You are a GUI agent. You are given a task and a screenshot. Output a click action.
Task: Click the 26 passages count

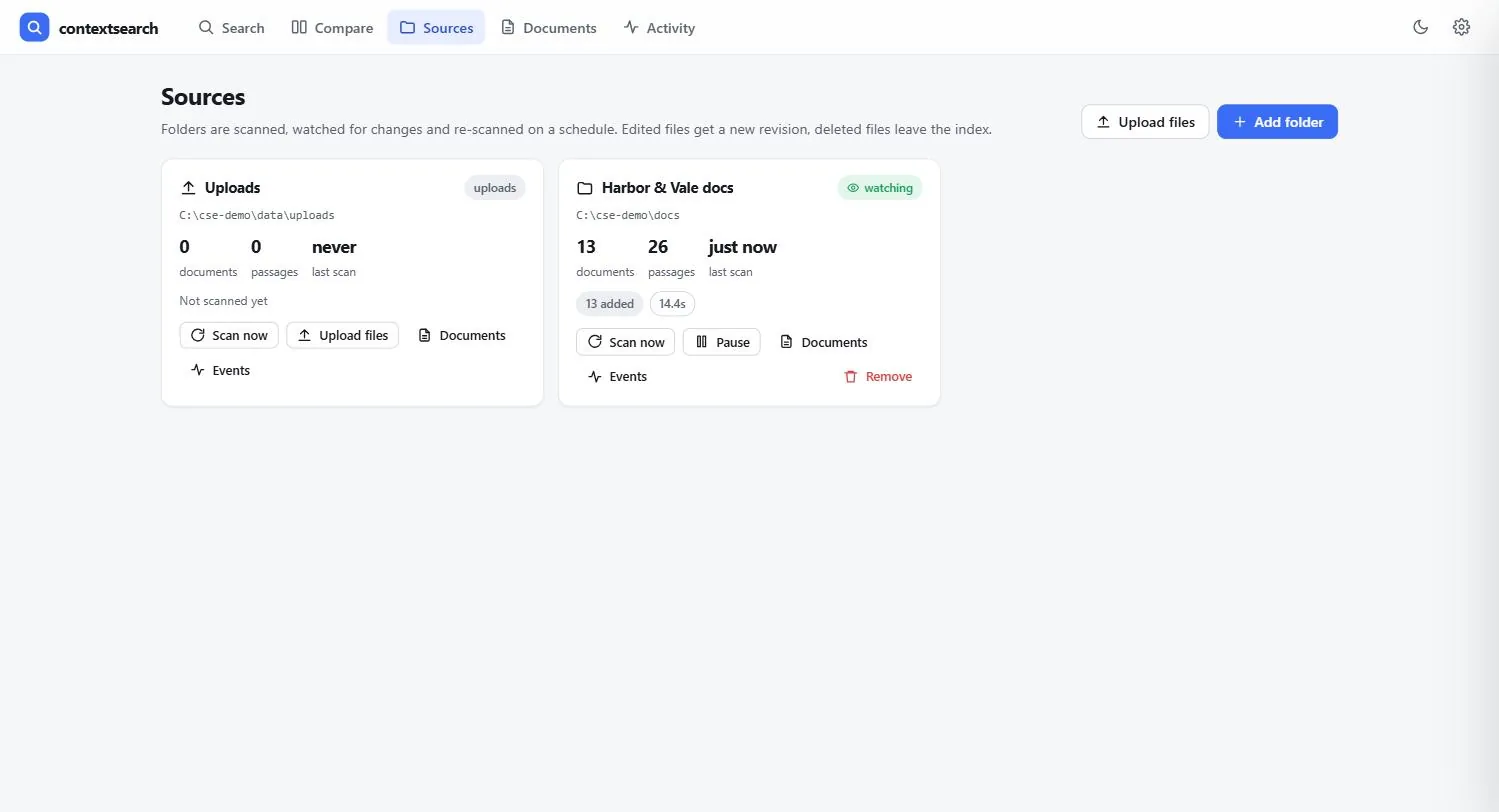(x=658, y=247)
